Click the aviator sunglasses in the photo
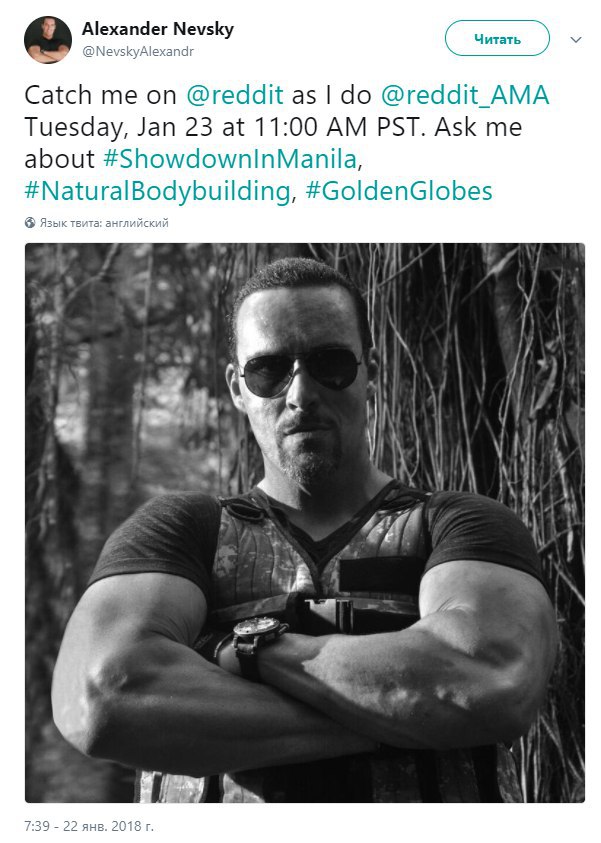This screenshot has width=601, height=843. tap(300, 370)
